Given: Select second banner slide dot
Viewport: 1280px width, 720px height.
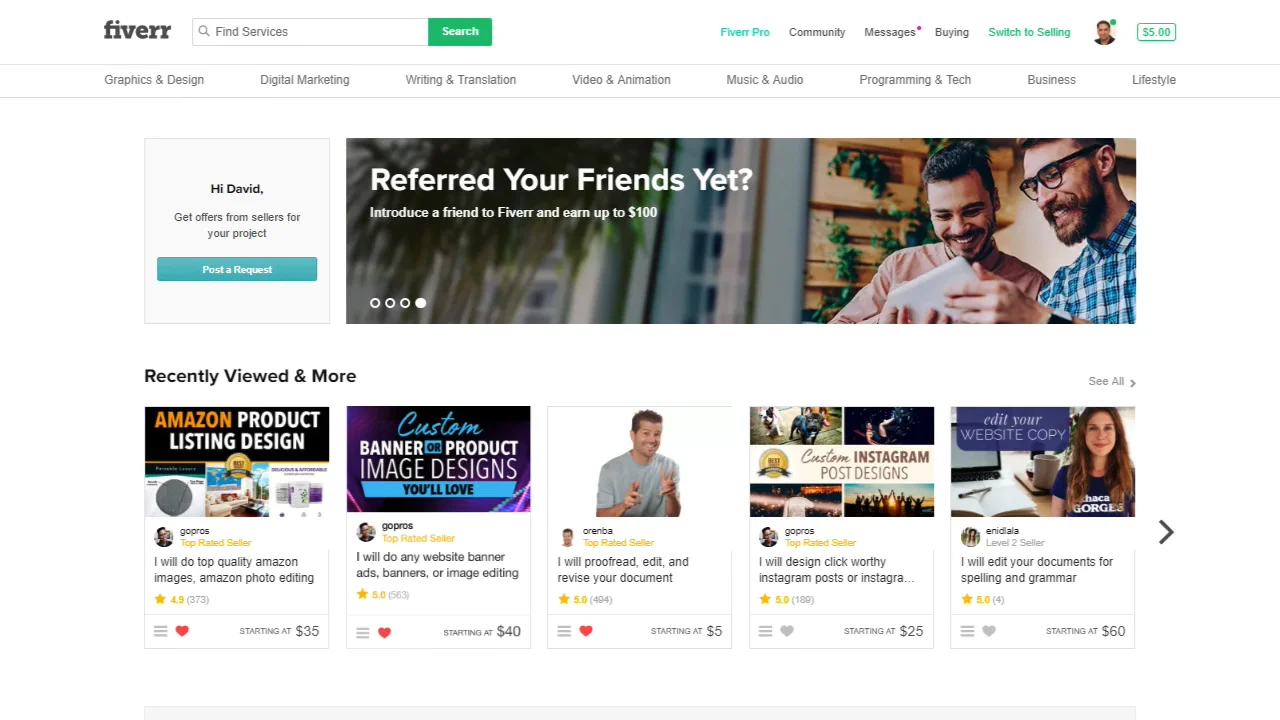Looking at the screenshot, I should (x=390, y=303).
